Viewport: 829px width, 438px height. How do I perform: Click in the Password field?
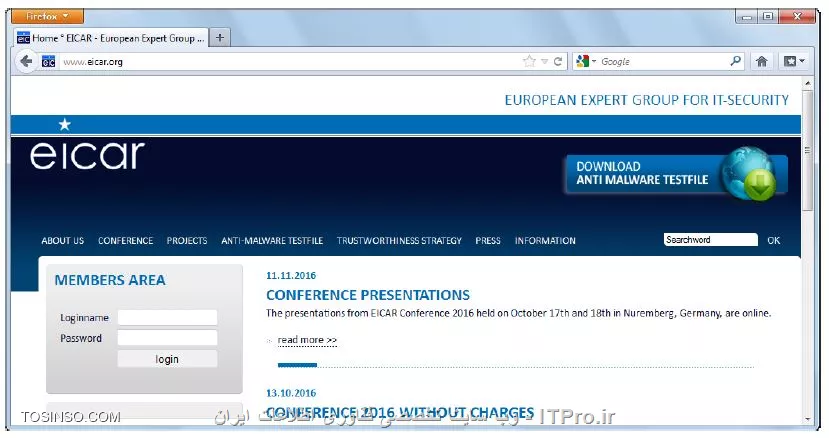tap(167, 338)
